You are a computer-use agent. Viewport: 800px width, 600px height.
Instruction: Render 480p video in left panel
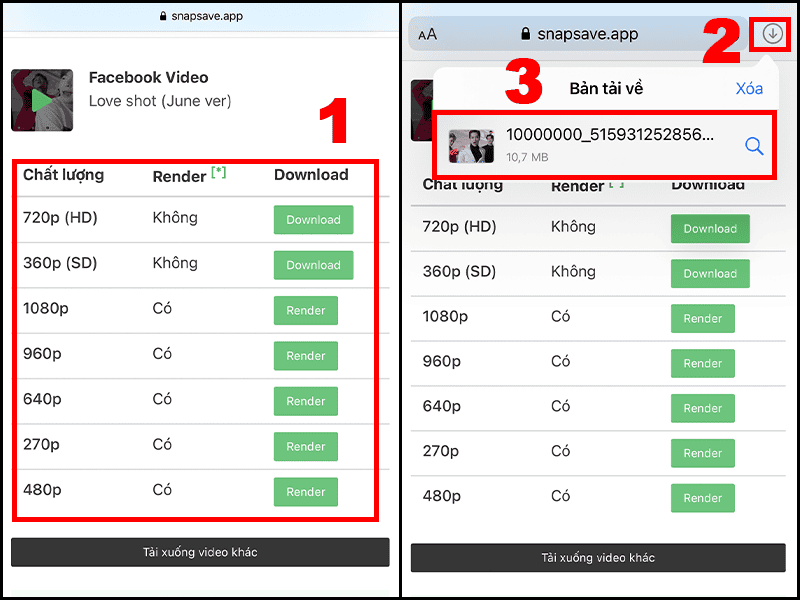pos(306,492)
